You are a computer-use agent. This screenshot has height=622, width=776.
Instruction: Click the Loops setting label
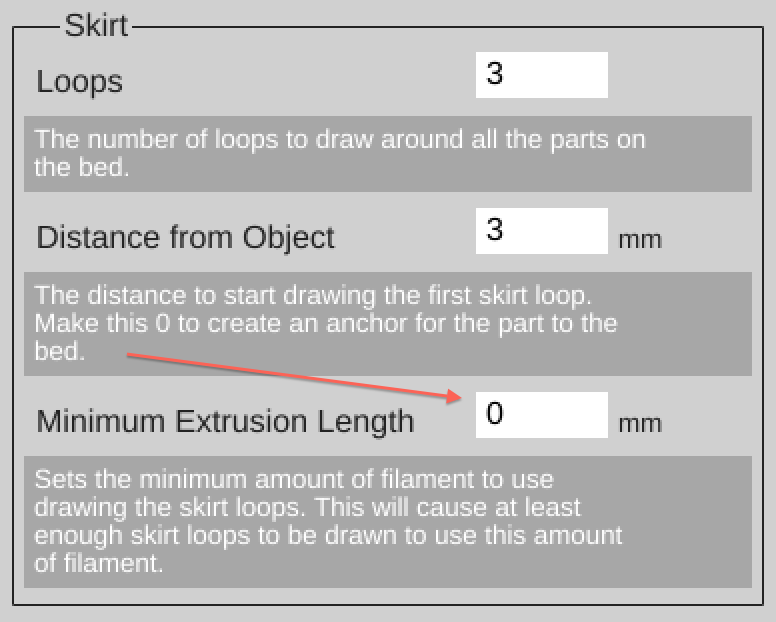coord(80,81)
